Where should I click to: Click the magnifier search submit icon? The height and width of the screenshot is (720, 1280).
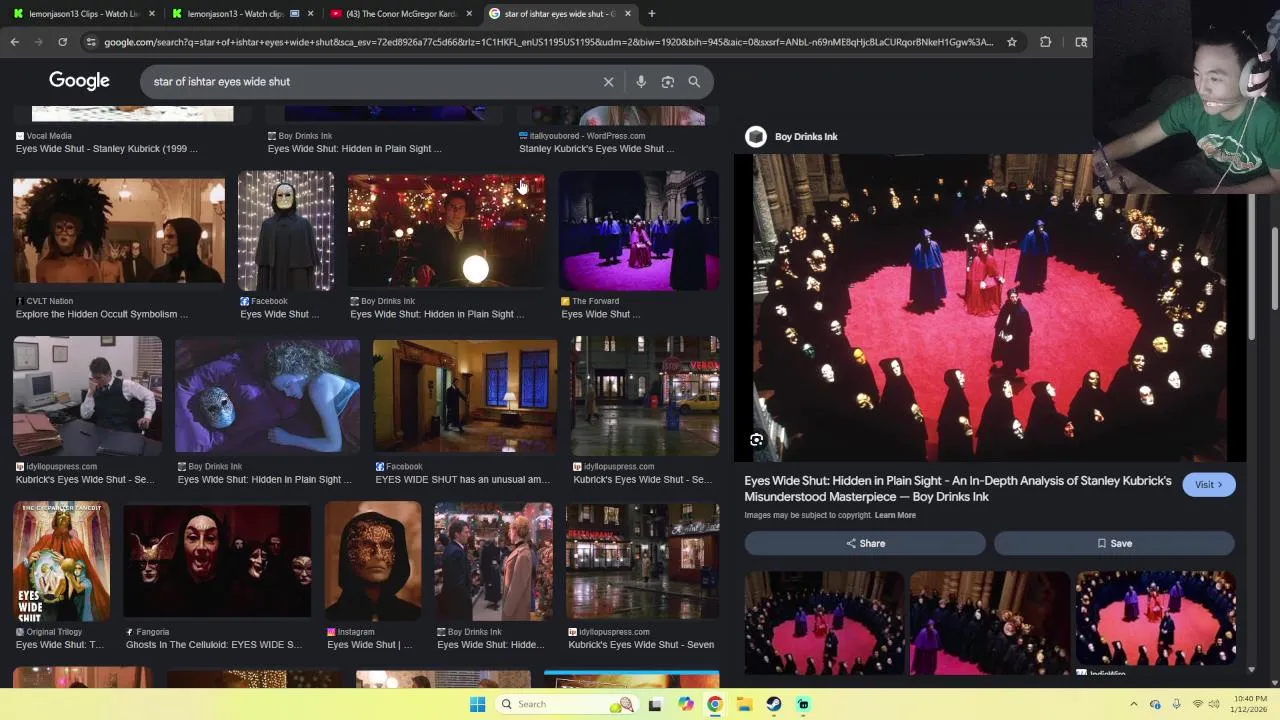[x=694, y=82]
